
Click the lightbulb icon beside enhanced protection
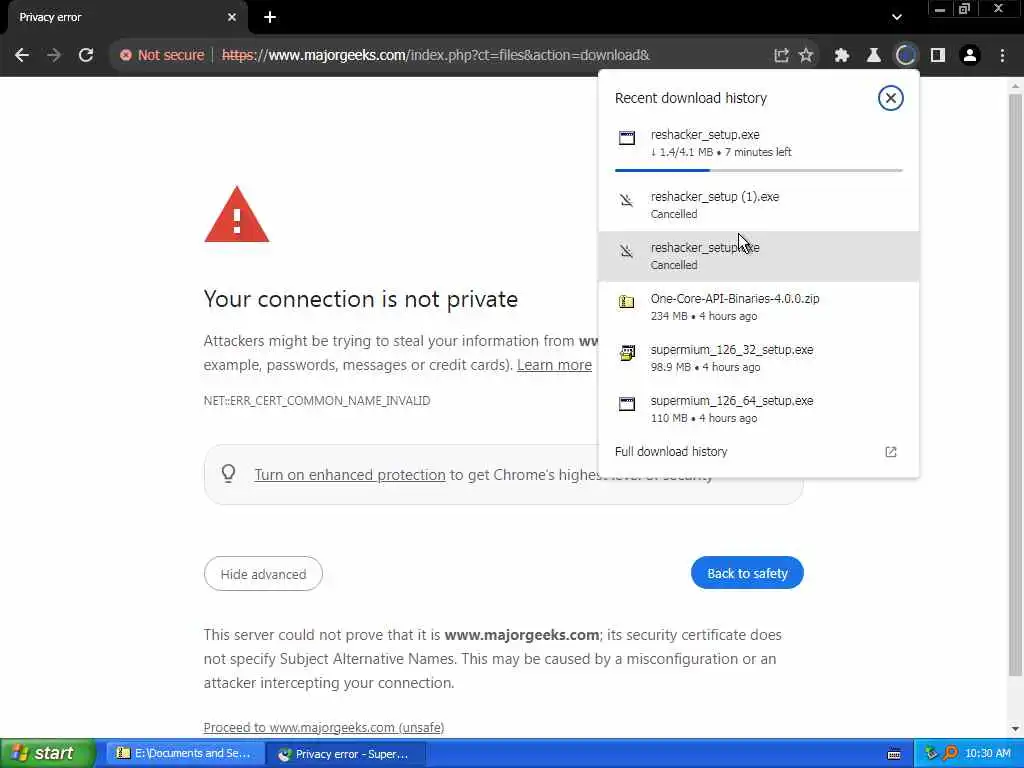pos(229,473)
